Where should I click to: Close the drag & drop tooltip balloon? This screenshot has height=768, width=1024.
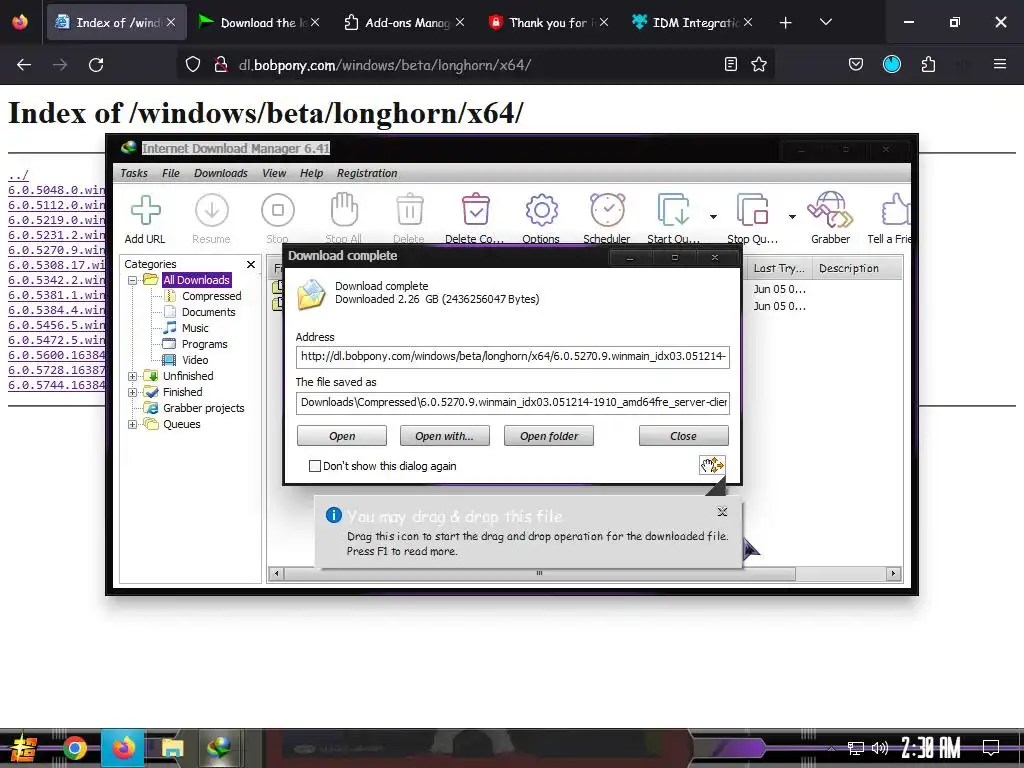pyautogui.click(x=722, y=512)
